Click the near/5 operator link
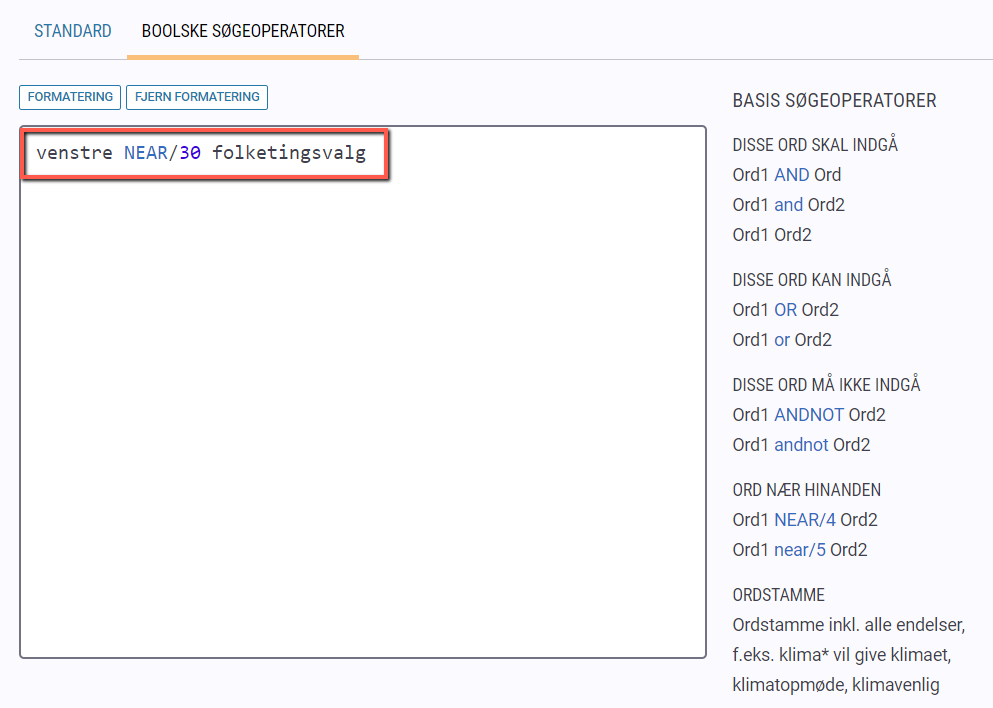Screen dimensions: 993x708 tap(800, 550)
